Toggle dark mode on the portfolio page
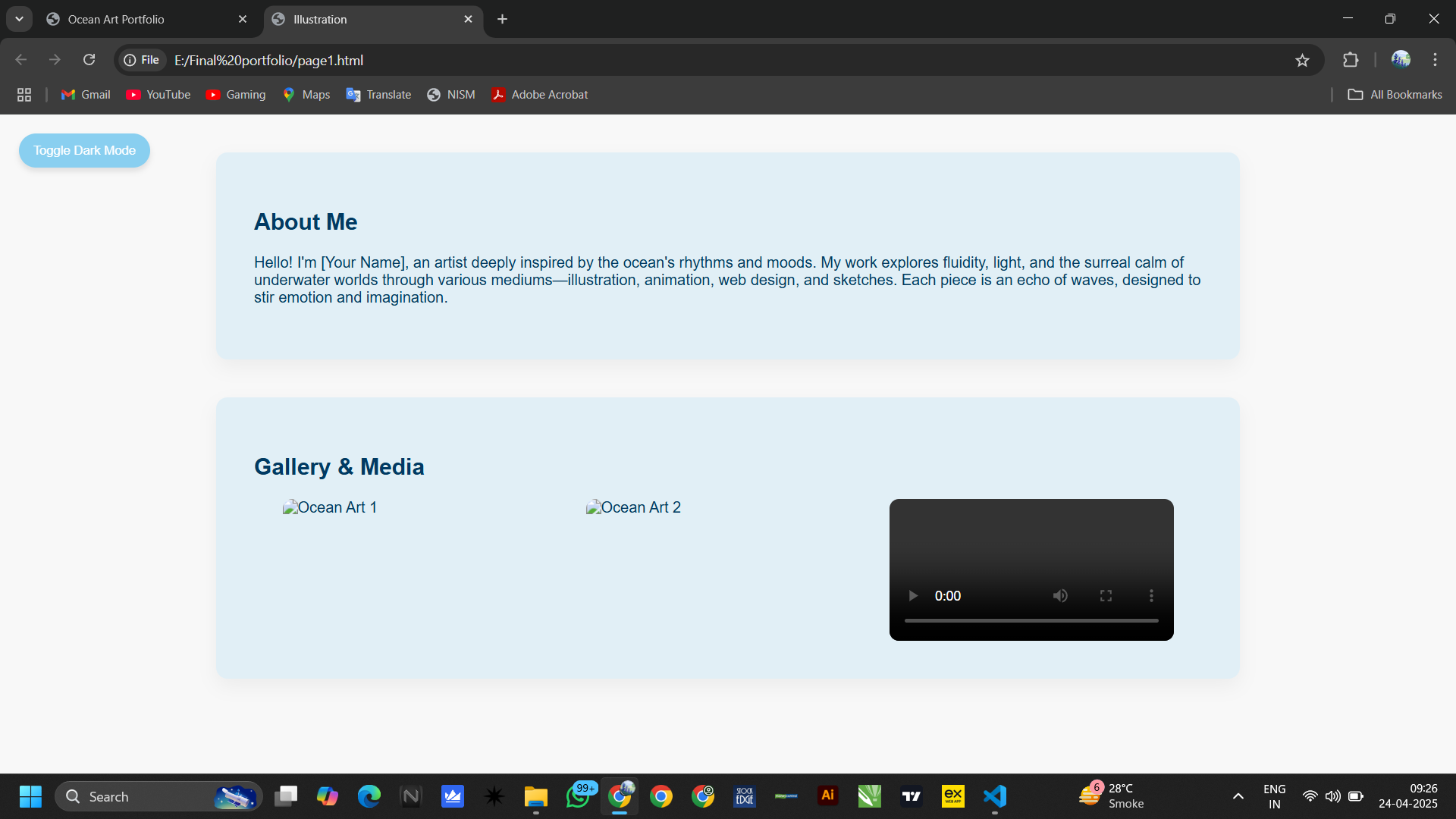Viewport: 1456px width, 819px height. click(x=84, y=150)
